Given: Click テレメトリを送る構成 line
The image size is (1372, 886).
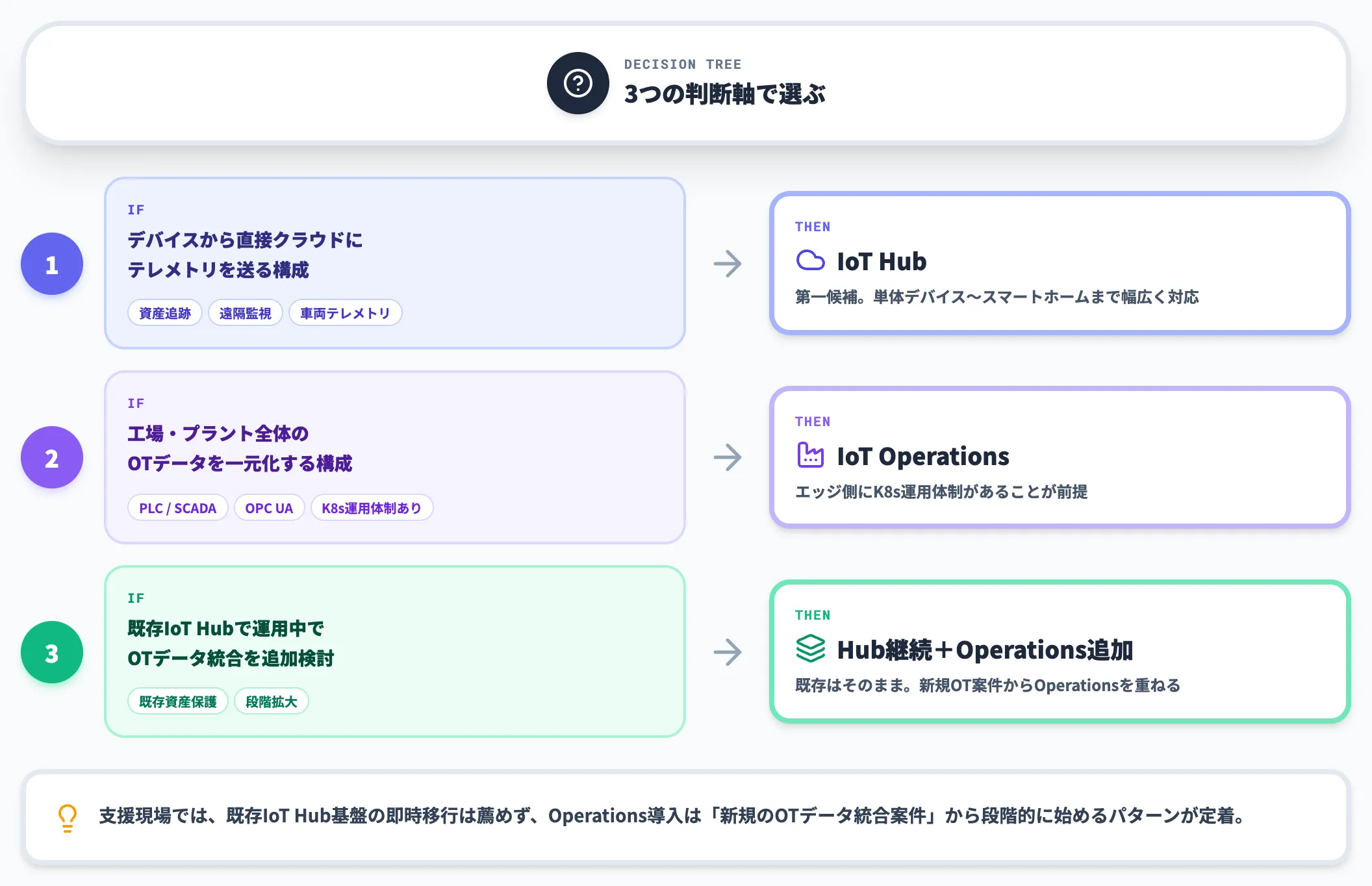Looking at the screenshot, I should pos(218,270).
